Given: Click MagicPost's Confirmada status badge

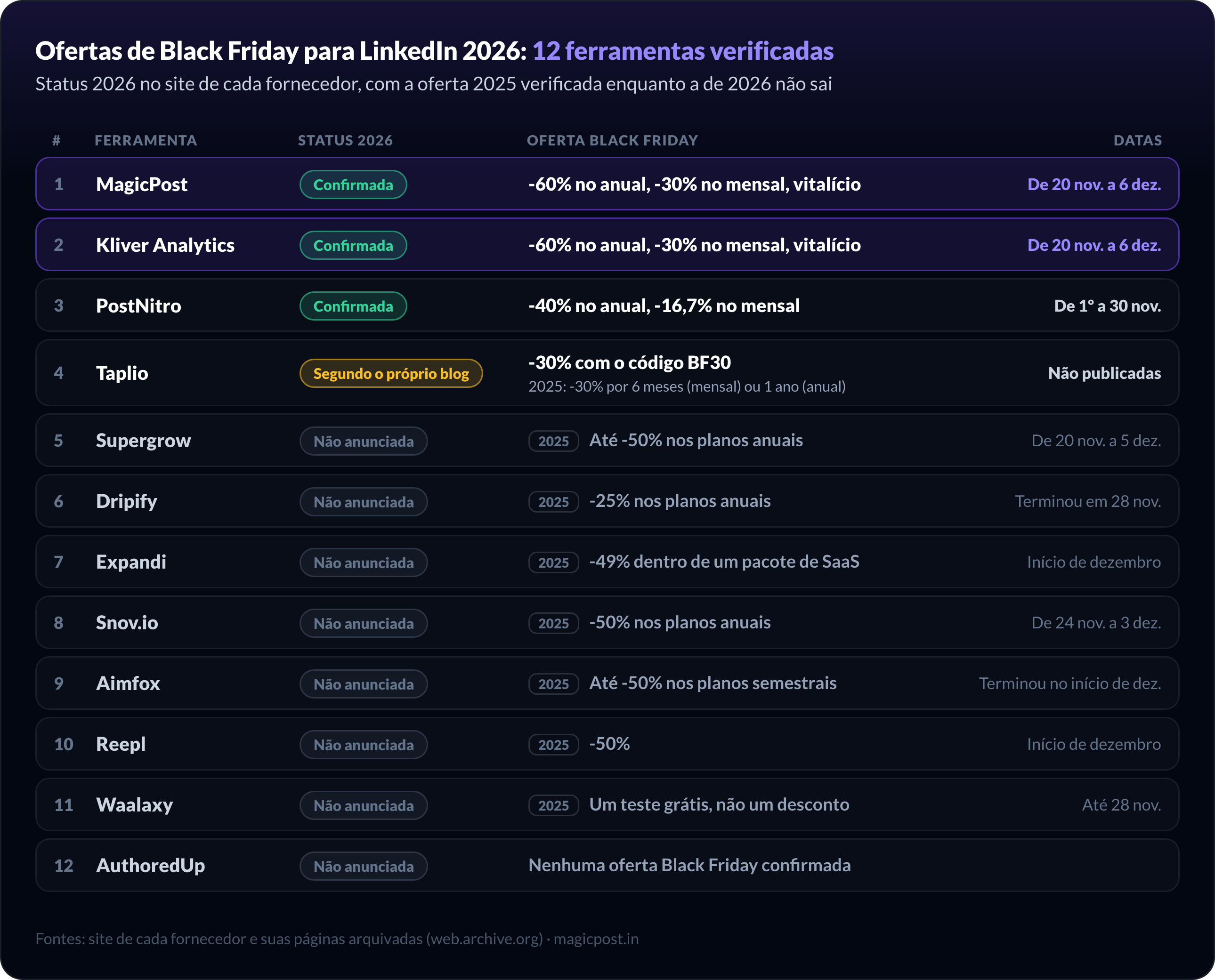Looking at the screenshot, I should coord(353,185).
